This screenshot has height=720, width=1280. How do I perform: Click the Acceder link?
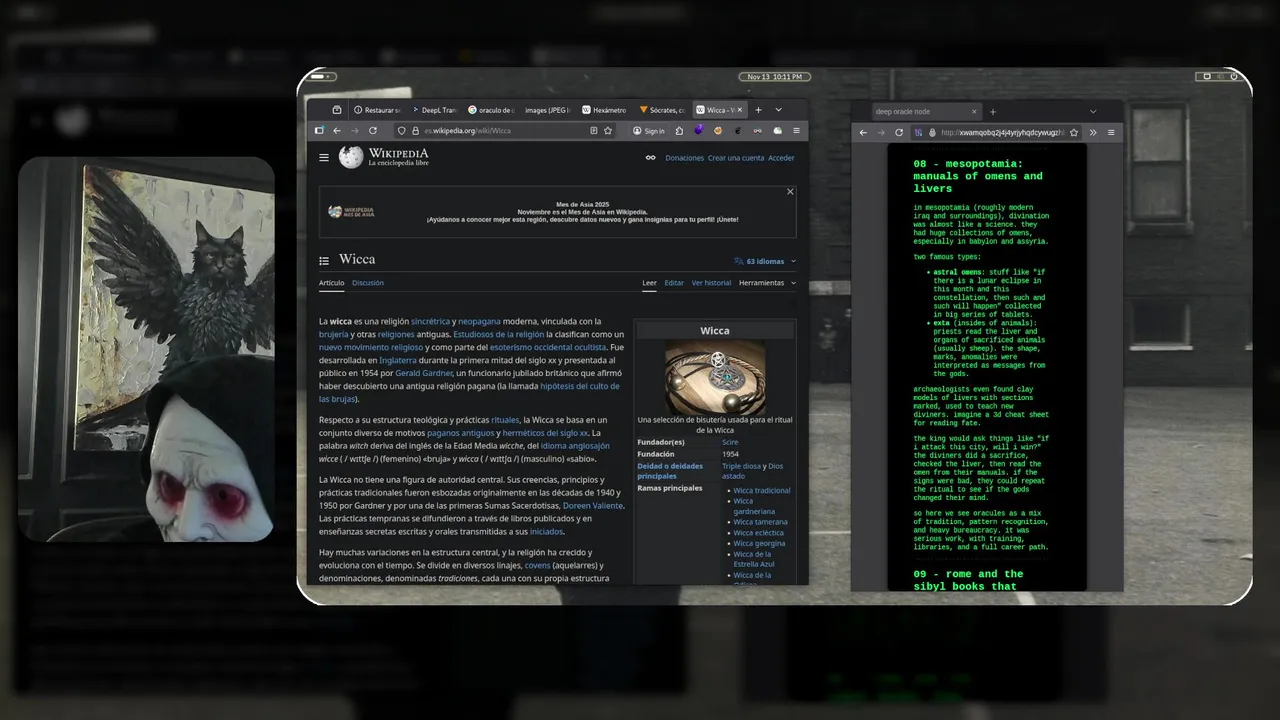tap(781, 158)
